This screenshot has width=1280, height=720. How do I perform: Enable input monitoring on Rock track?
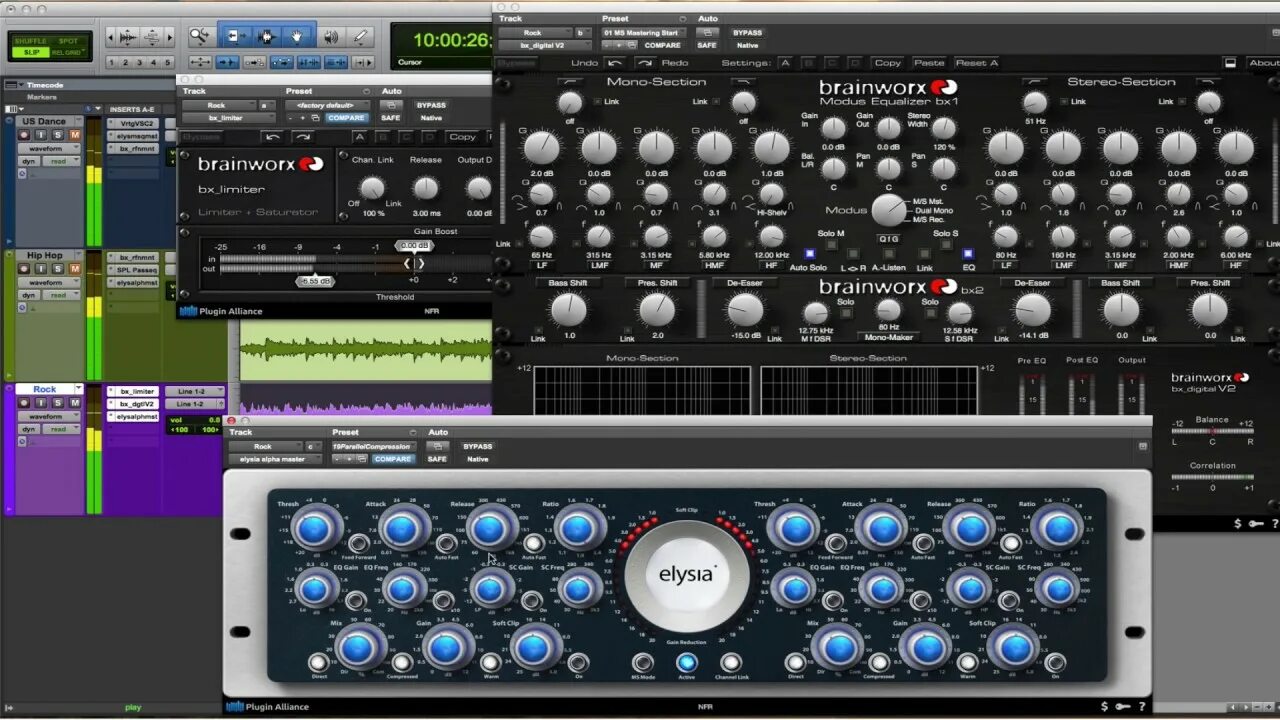tap(41, 403)
